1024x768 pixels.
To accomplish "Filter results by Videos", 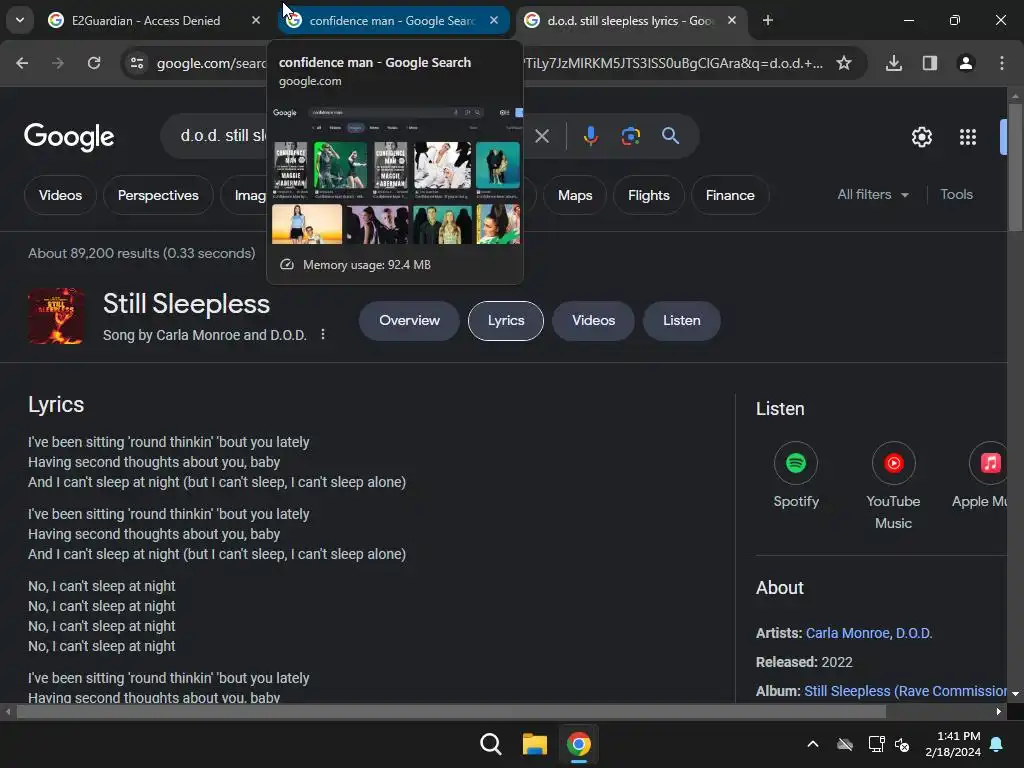I will (60, 195).
